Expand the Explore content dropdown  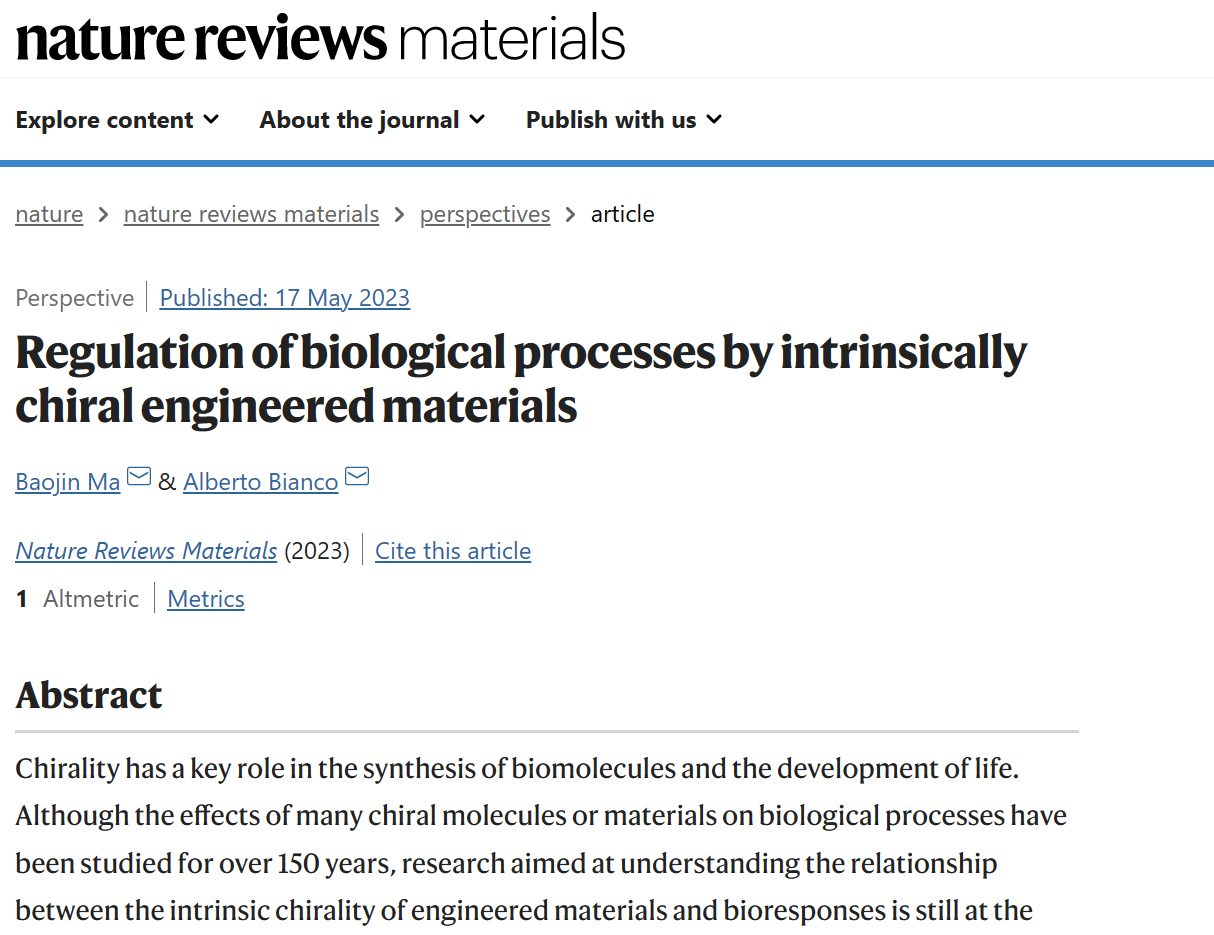tap(117, 120)
